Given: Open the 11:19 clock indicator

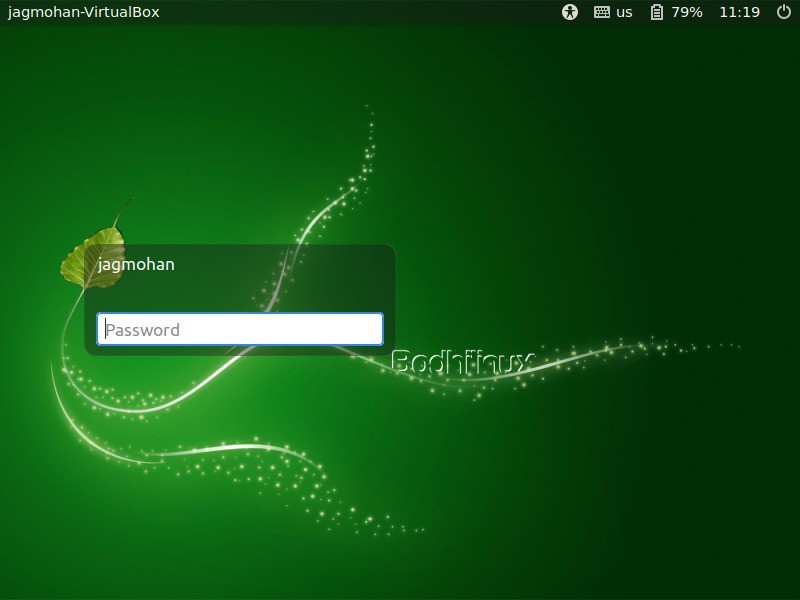Looking at the screenshot, I should point(739,12).
